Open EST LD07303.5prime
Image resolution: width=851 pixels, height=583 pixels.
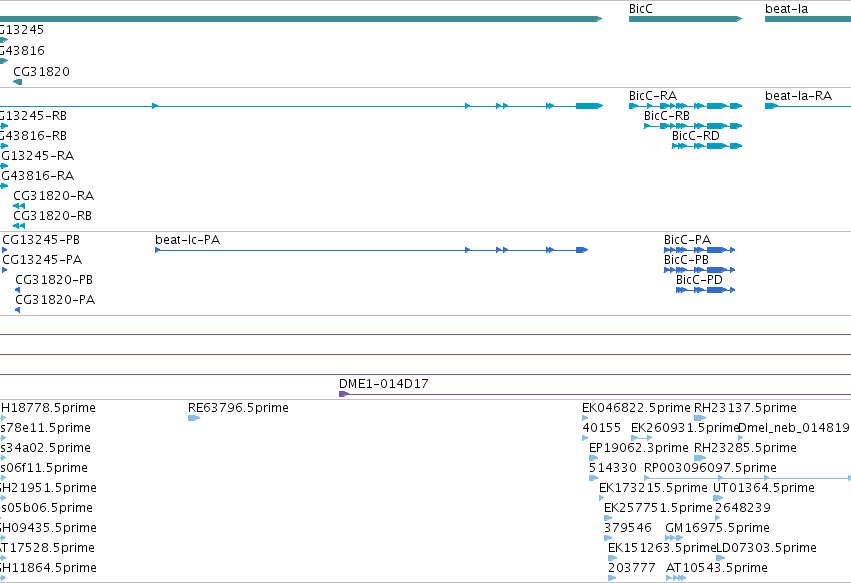click(721, 558)
